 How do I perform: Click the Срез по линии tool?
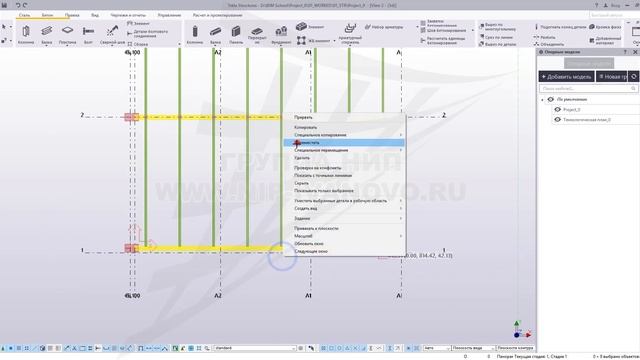pos(495,37)
